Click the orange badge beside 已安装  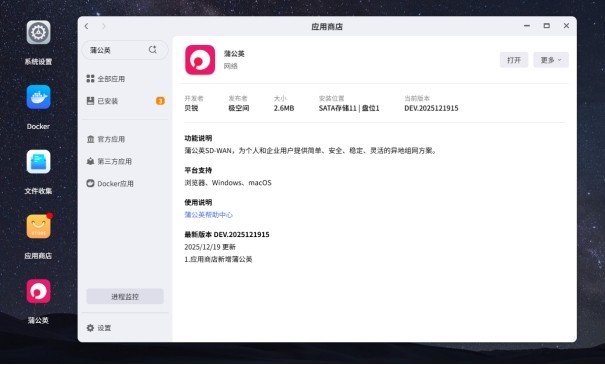(160, 101)
